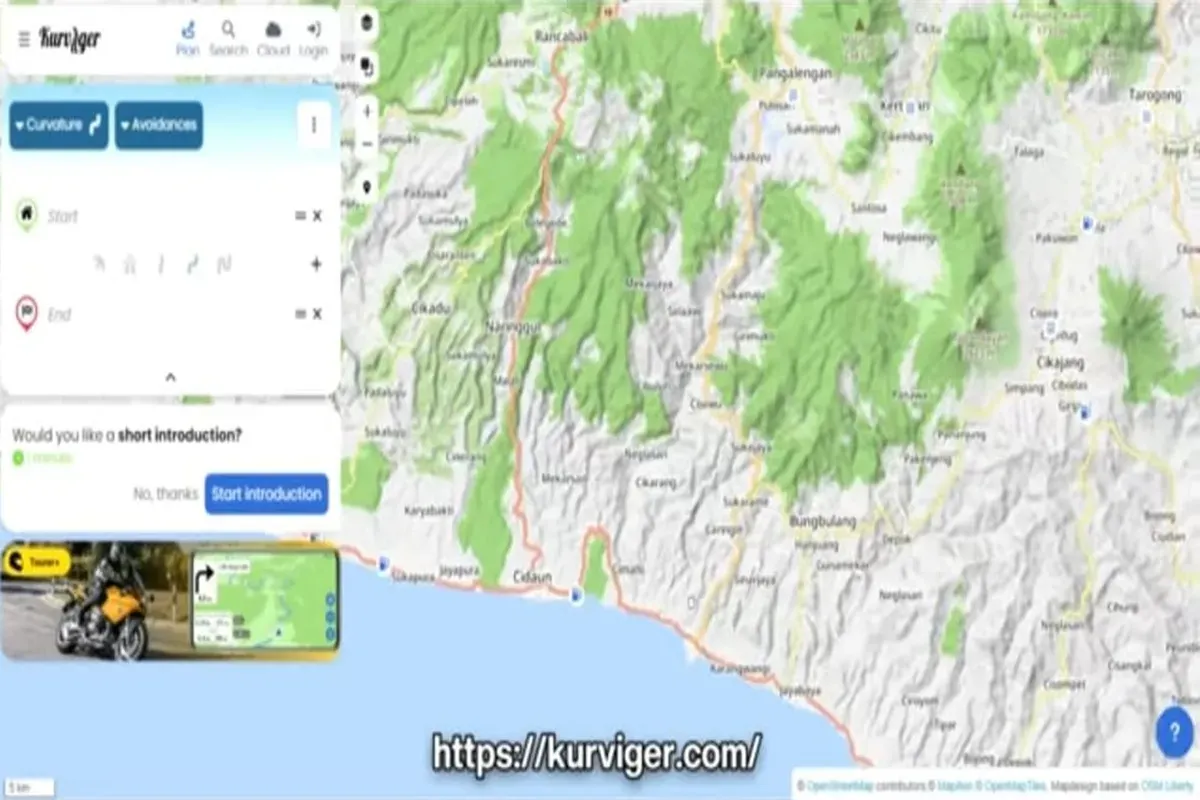Click the Rancabali label on the map

(x=562, y=35)
